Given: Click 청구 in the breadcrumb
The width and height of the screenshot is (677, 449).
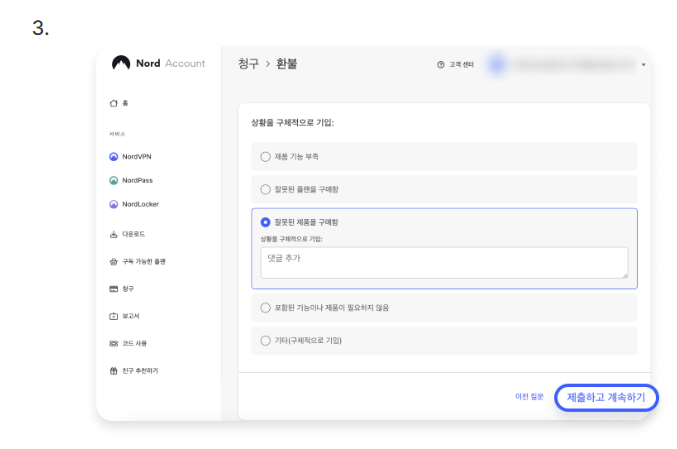Looking at the screenshot, I should coord(248,64).
